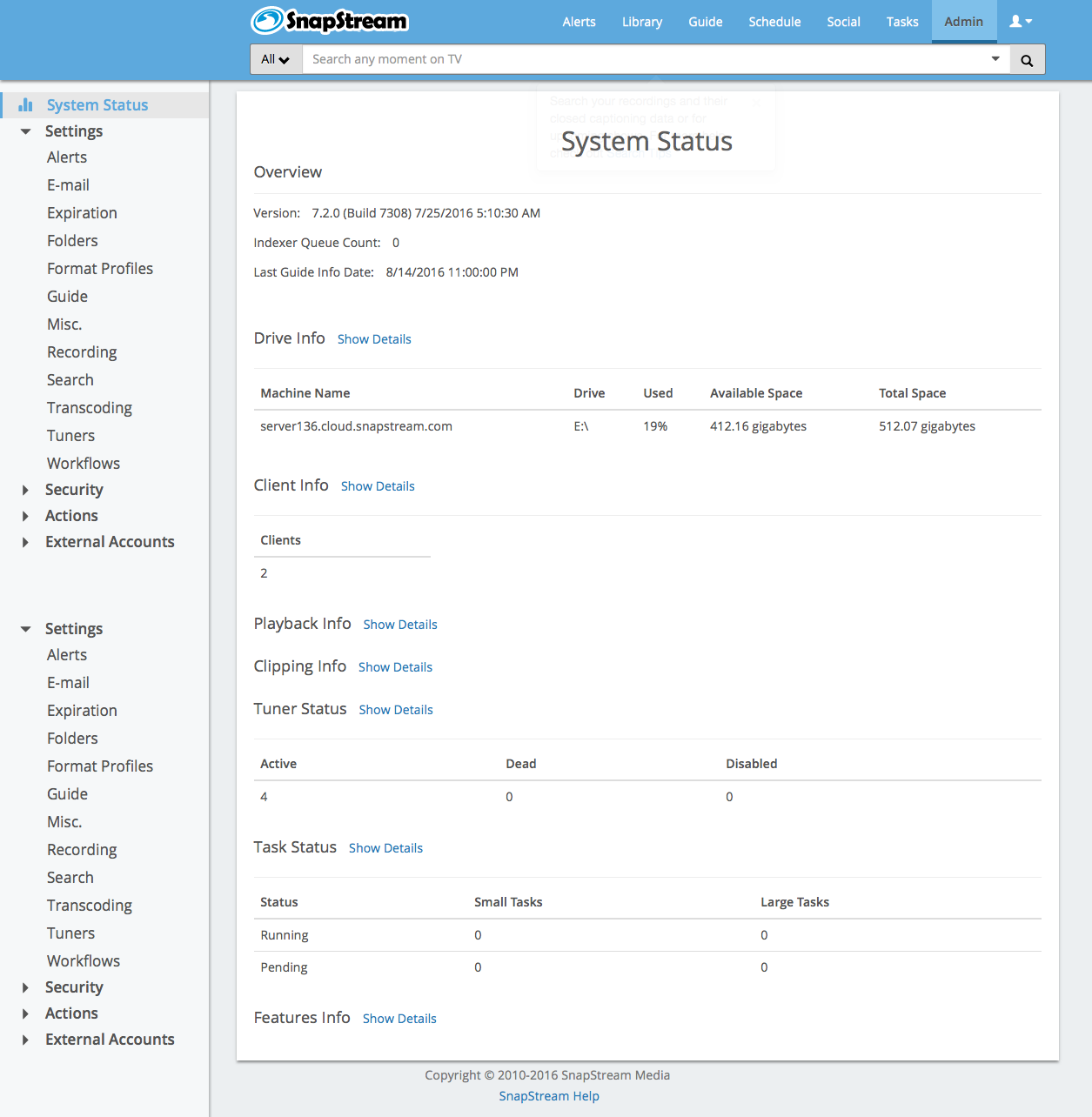Show Details for Client Info
Screen dimensions: 1092x1117
(378, 486)
